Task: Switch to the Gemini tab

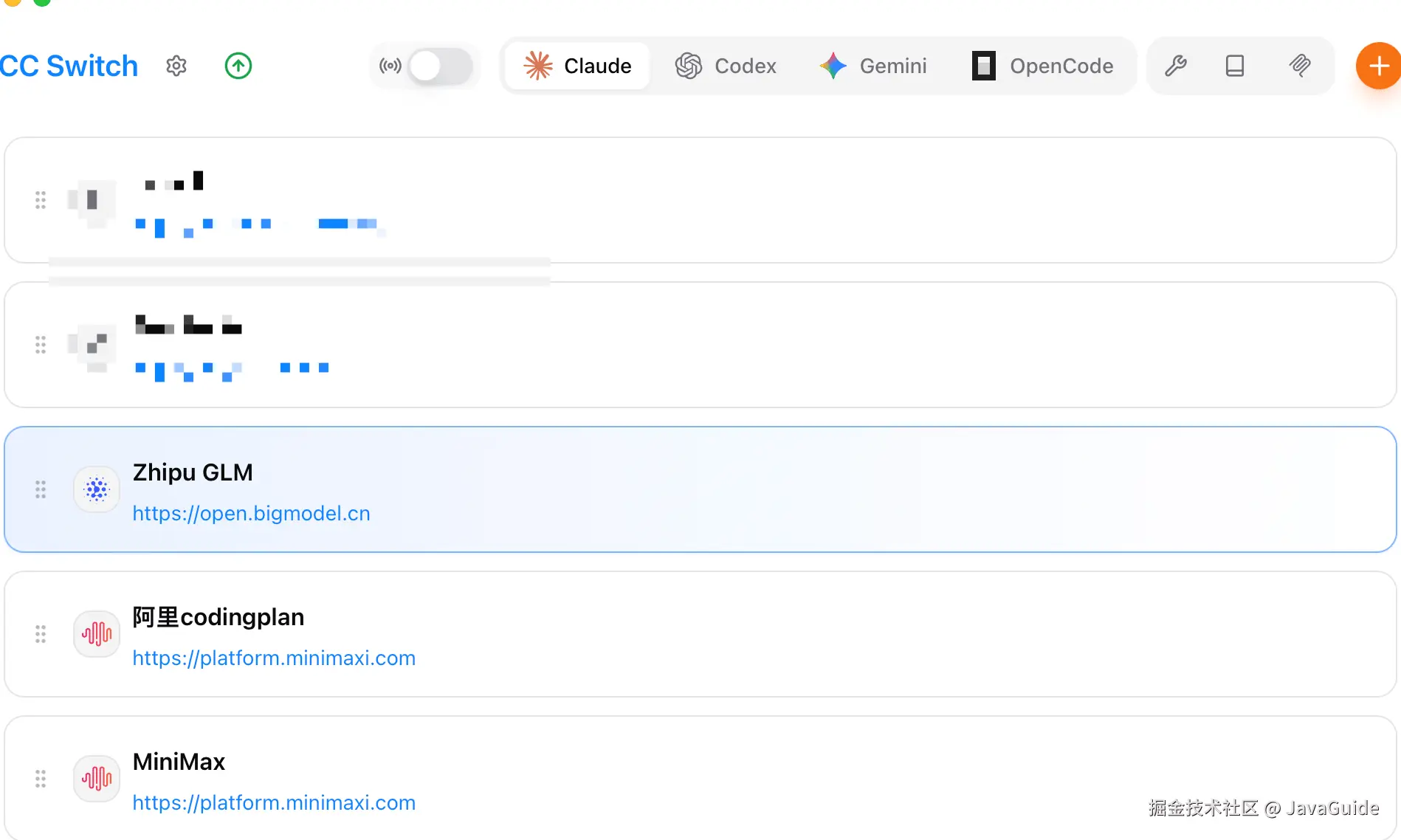Action: (873, 66)
